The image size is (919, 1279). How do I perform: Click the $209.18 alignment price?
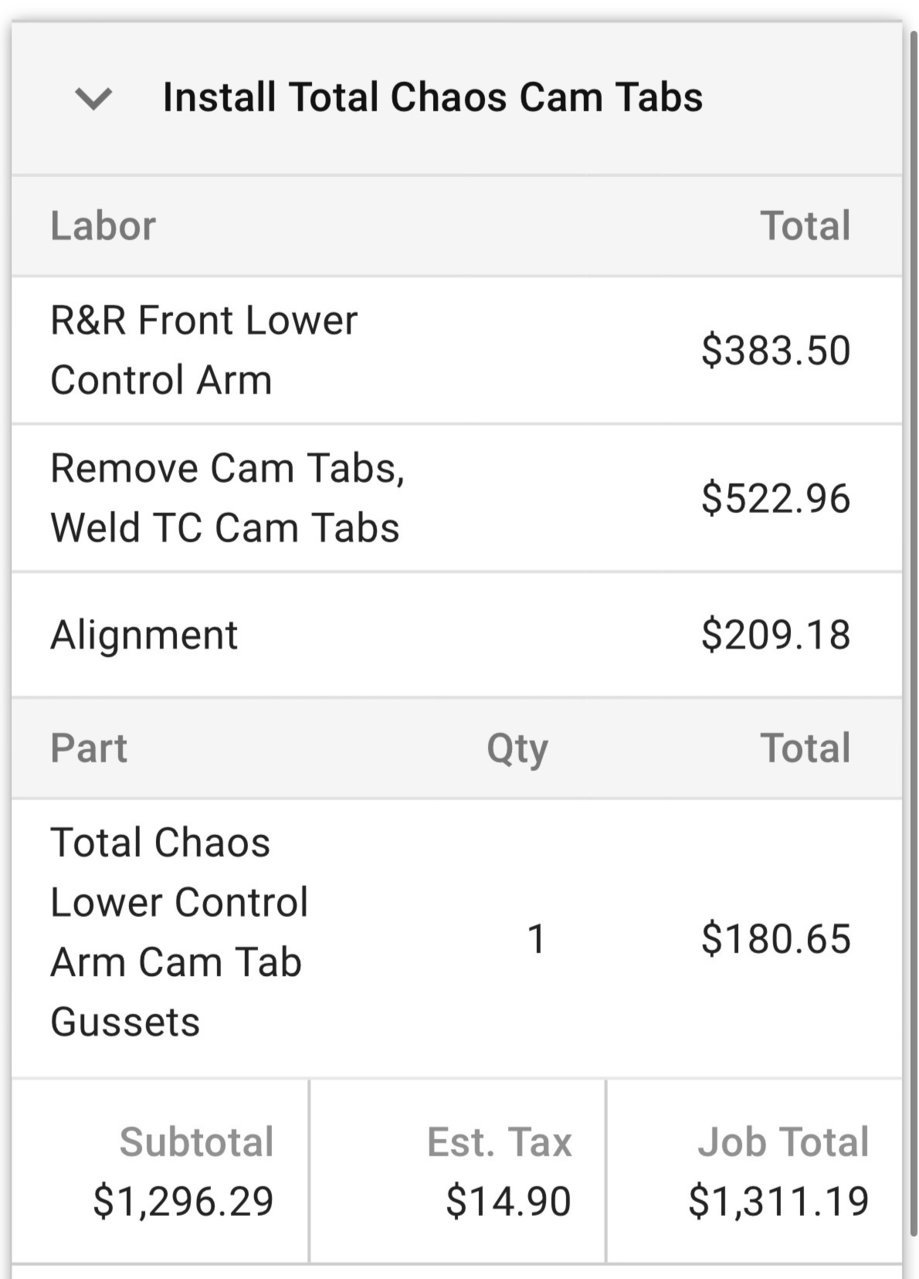tap(775, 635)
